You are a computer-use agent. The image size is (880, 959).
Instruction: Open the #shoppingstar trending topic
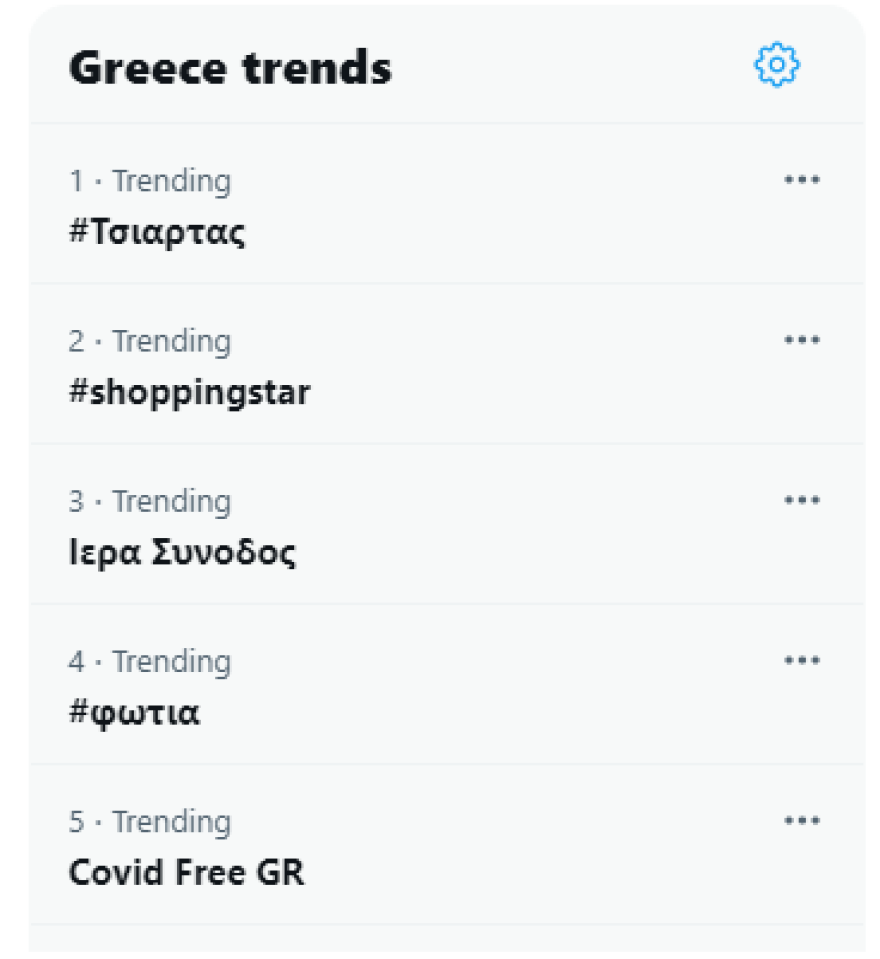[186, 391]
